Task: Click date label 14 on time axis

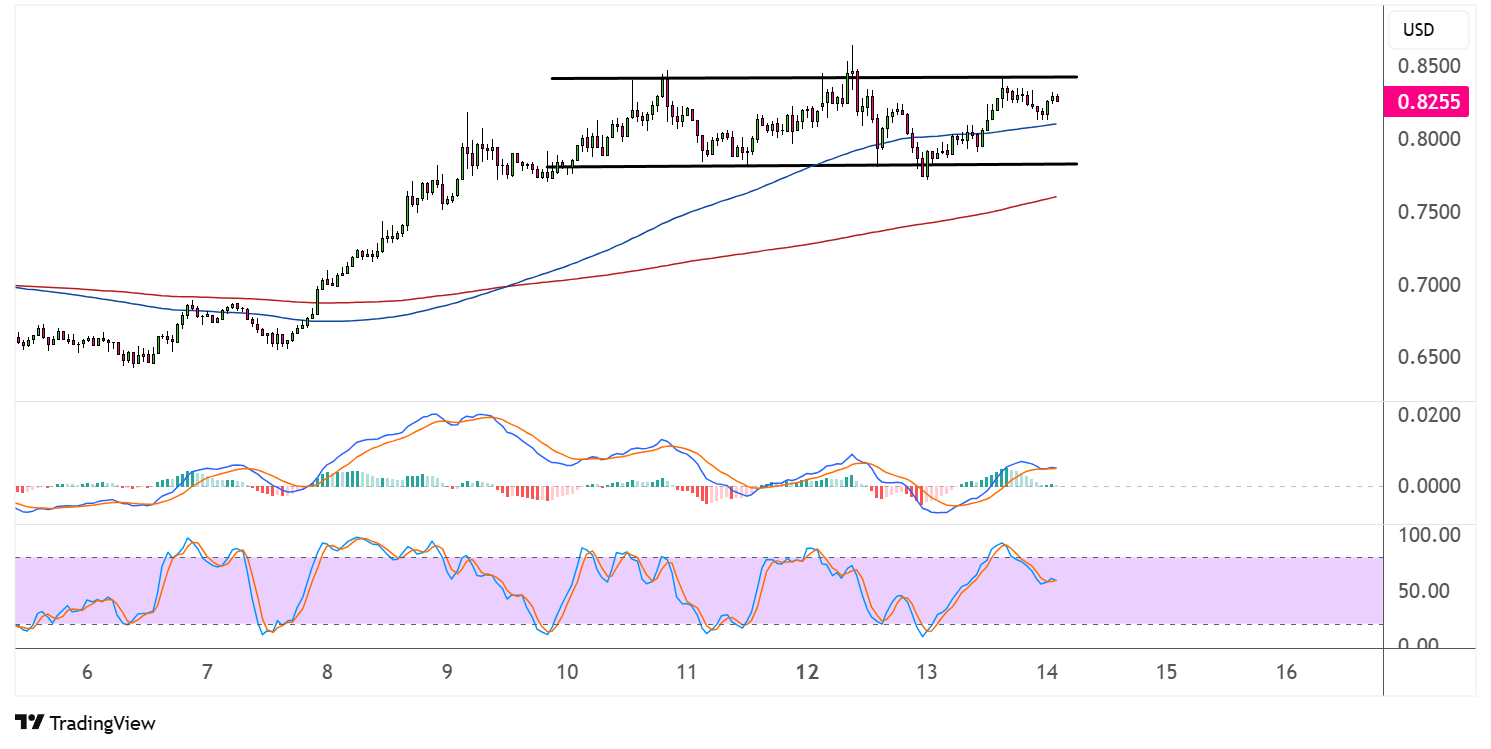Action: click(1047, 672)
